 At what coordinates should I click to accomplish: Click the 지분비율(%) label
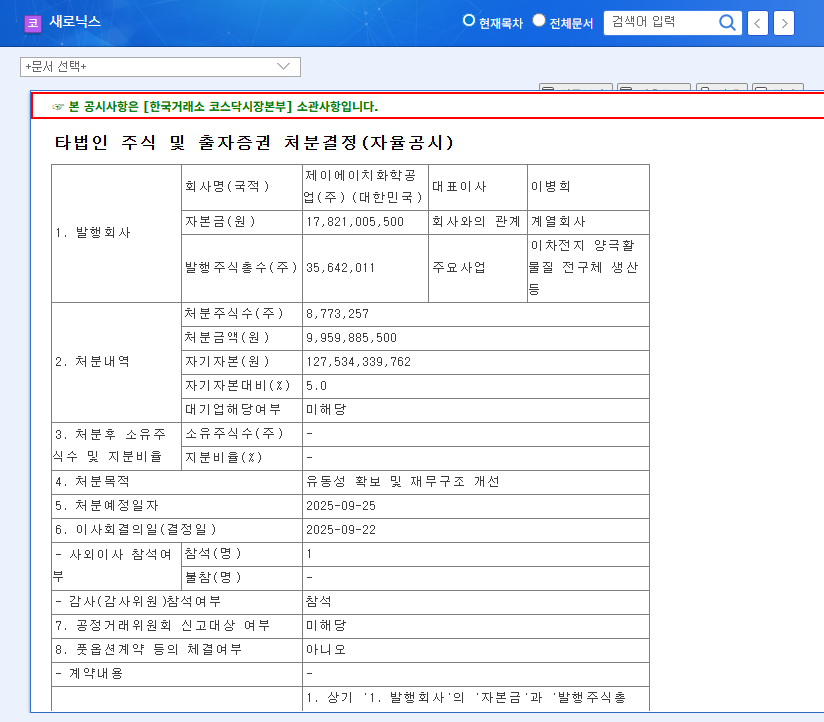tap(223, 457)
